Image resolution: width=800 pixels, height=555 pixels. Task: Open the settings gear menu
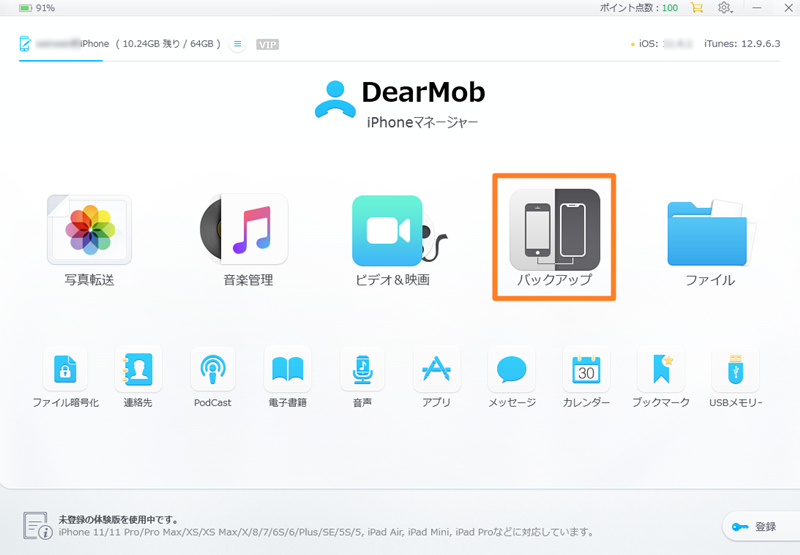(x=724, y=8)
